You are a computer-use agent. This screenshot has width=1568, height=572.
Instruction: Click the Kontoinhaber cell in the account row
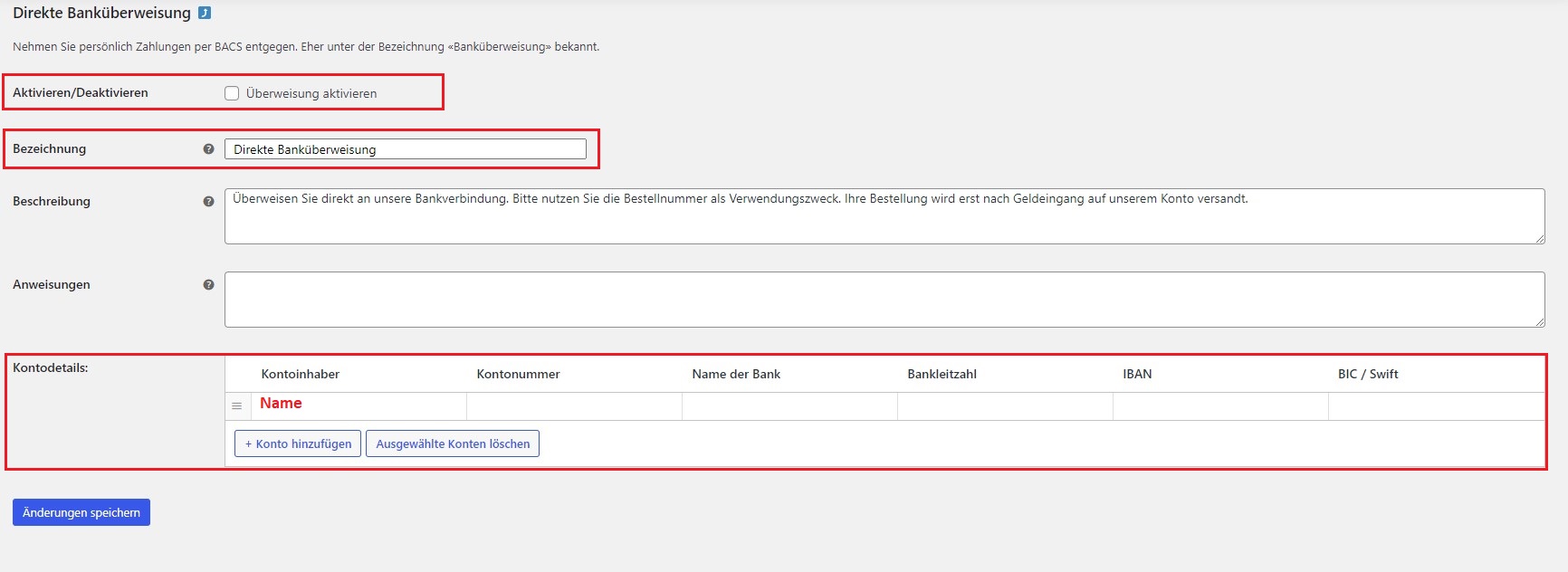point(359,405)
